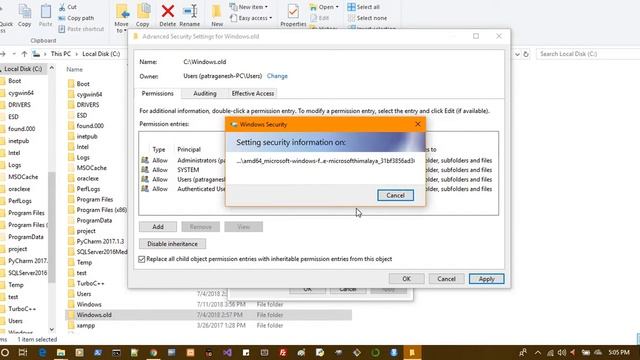Open the Open dropdown in ribbon

[x=324, y=7]
